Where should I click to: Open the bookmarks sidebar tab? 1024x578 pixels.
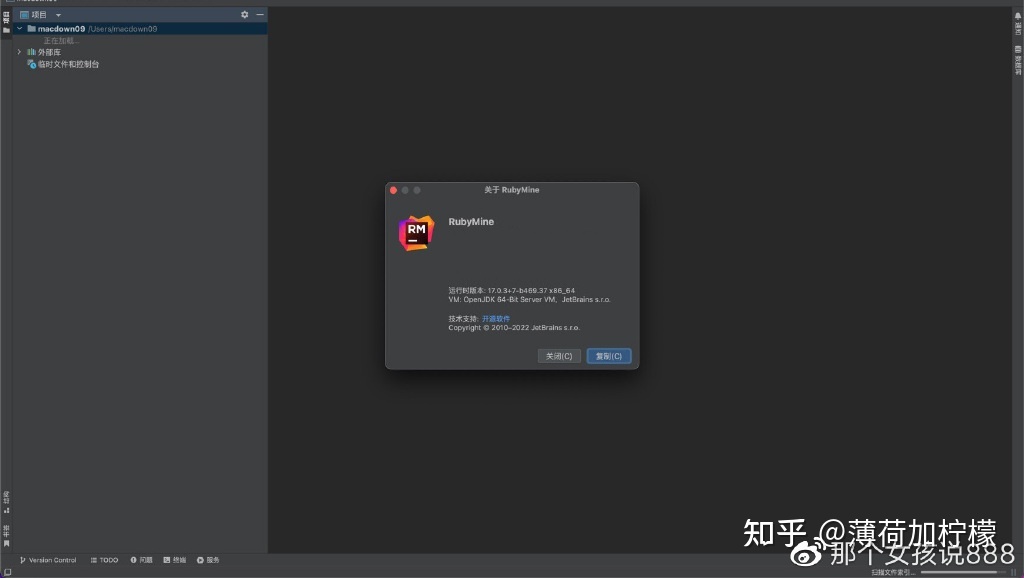click(6, 535)
